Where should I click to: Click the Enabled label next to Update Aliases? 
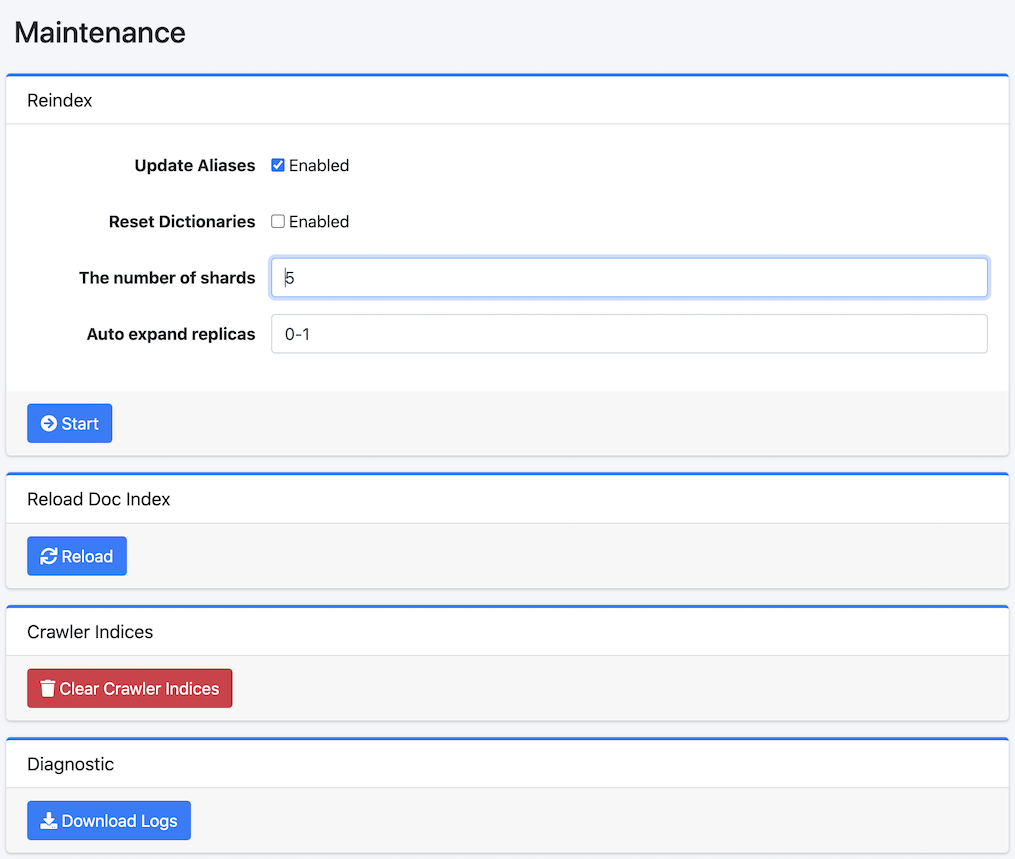coord(319,166)
